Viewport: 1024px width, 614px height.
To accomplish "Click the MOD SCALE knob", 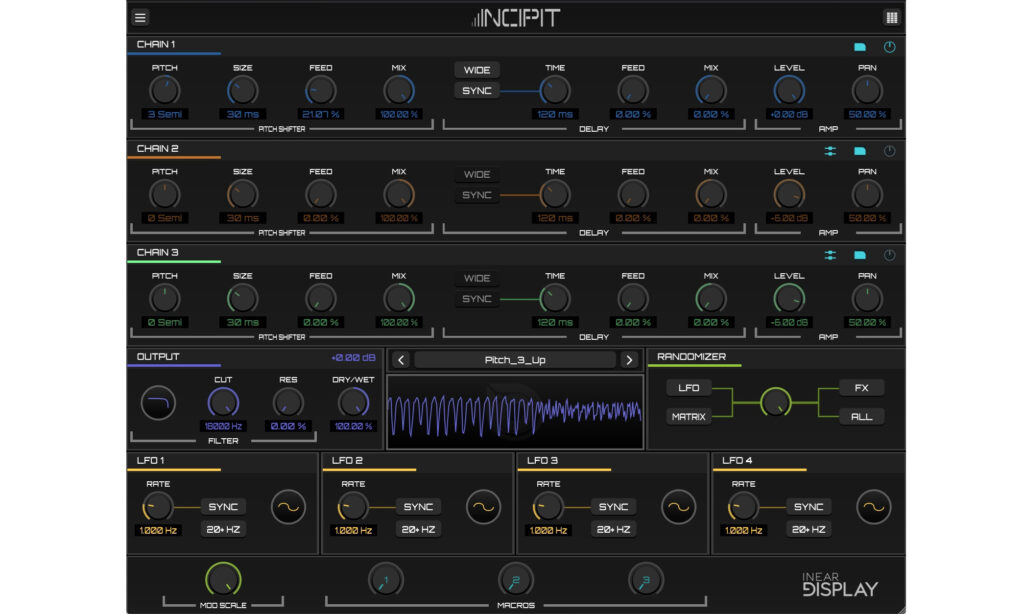I will pyautogui.click(x=223, y=579).
